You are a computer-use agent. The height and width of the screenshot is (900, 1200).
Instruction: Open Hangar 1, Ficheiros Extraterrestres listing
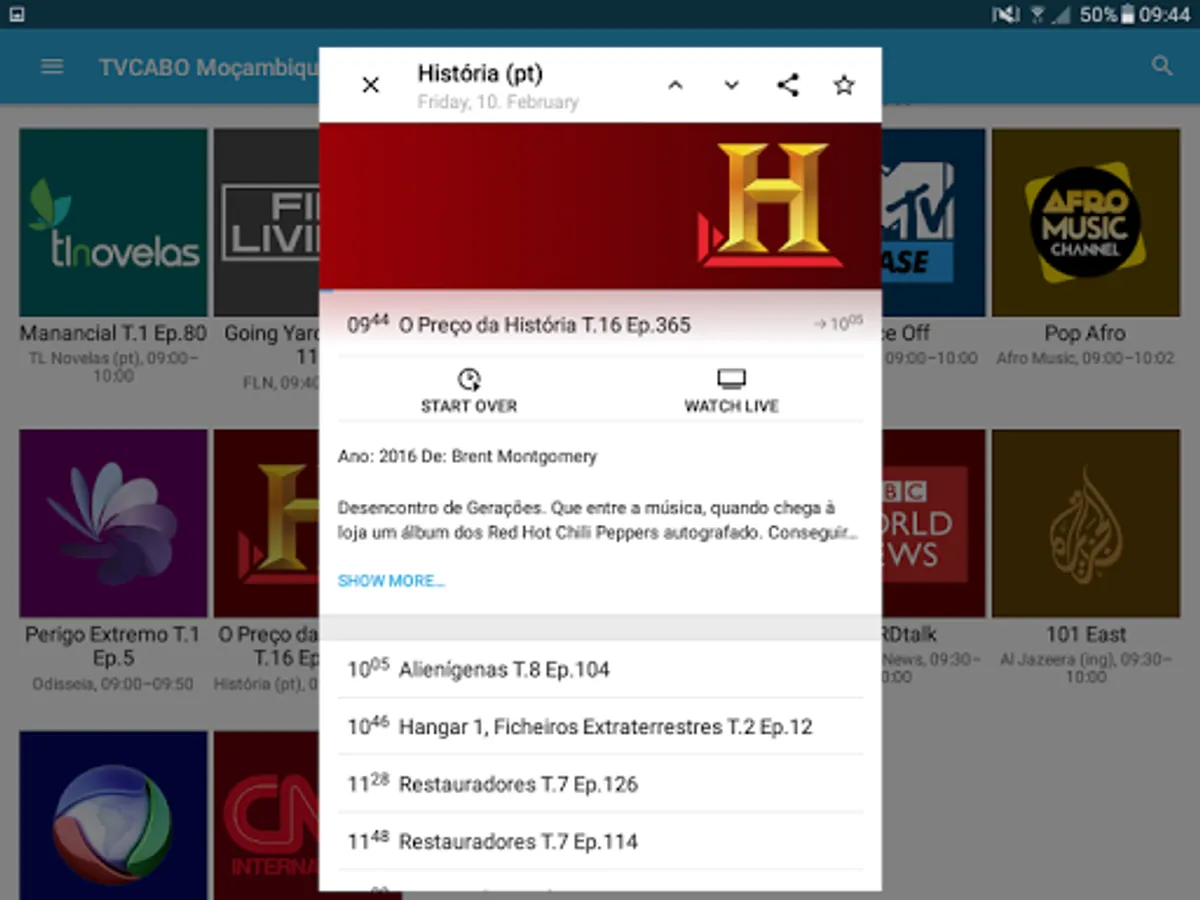pos(600,727)
